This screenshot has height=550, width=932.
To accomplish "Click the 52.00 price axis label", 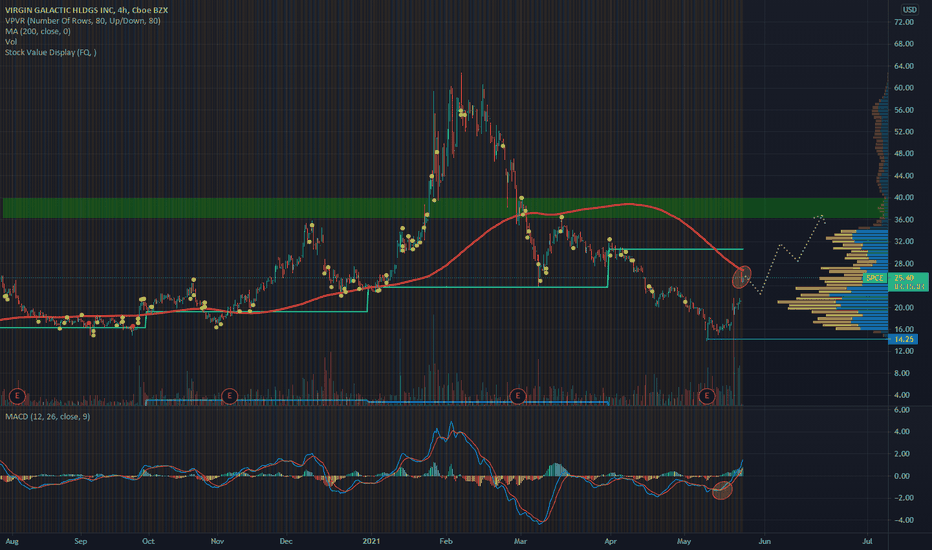I will [903, 132].
